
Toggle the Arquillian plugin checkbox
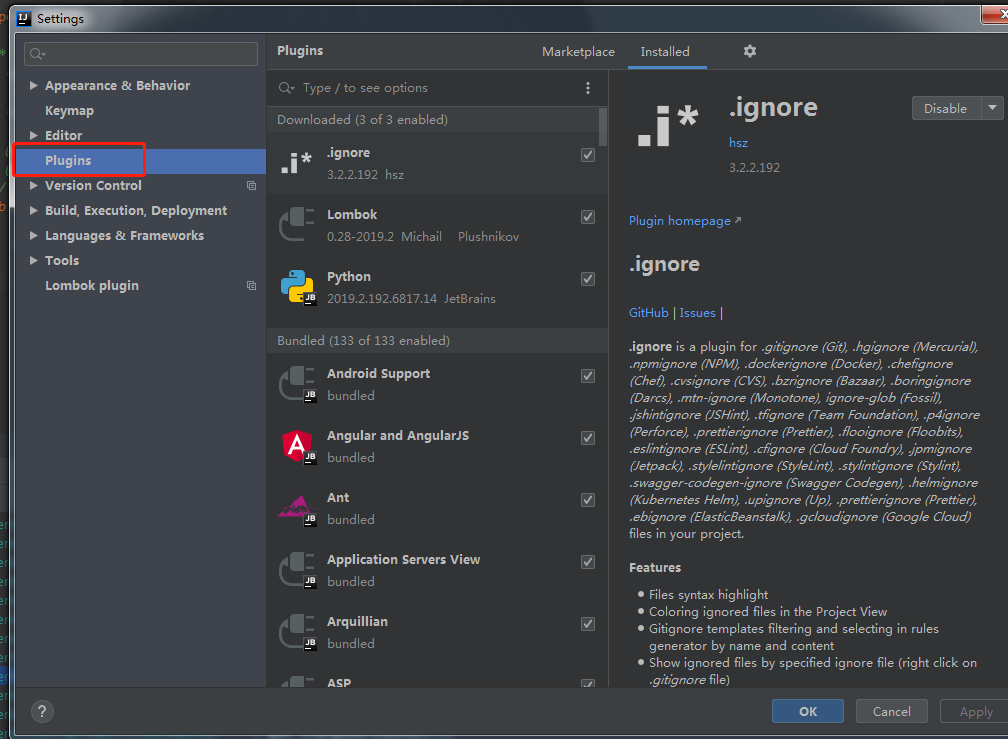tap(587, 624)
